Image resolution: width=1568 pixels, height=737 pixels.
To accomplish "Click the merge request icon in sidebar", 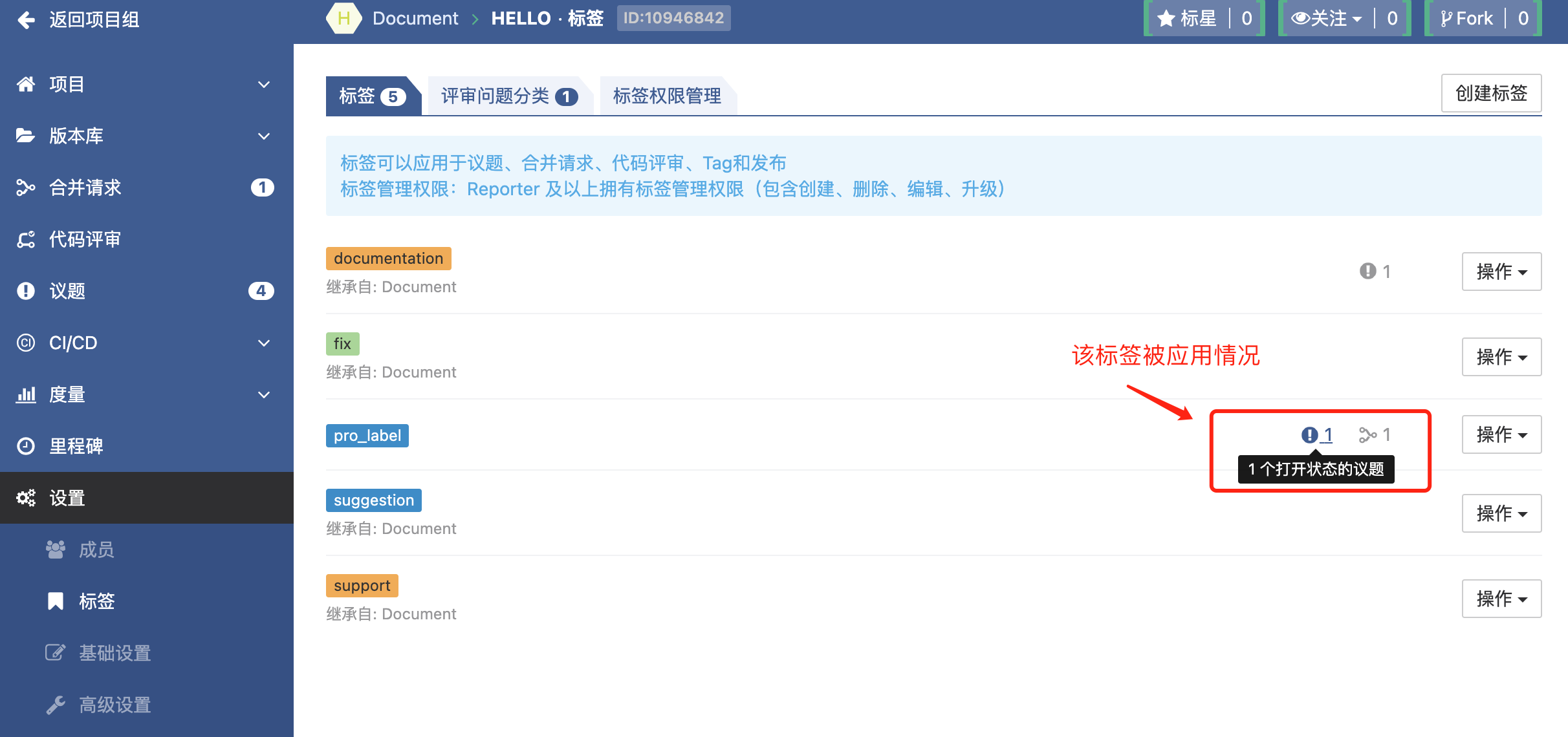I will click(x=26, y=187).
